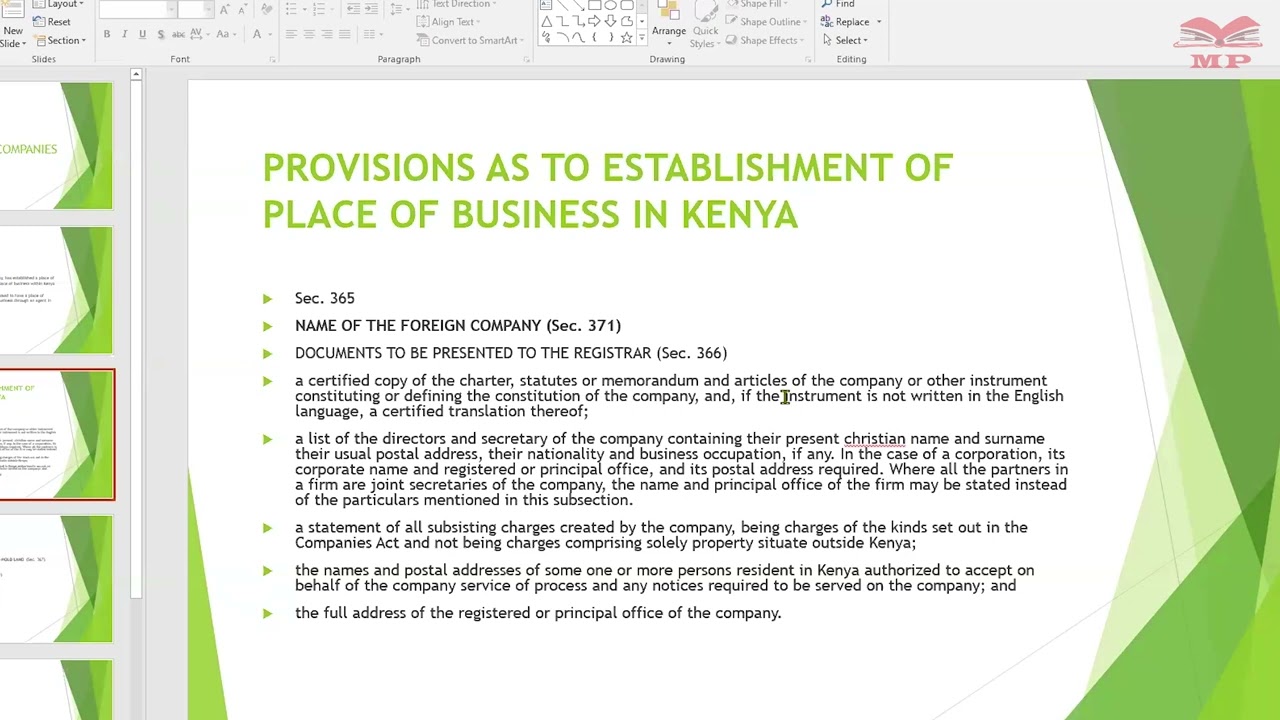This screenshot has height=720, width=1280.
Task: Open the font color picker
Action: point(260,34)
